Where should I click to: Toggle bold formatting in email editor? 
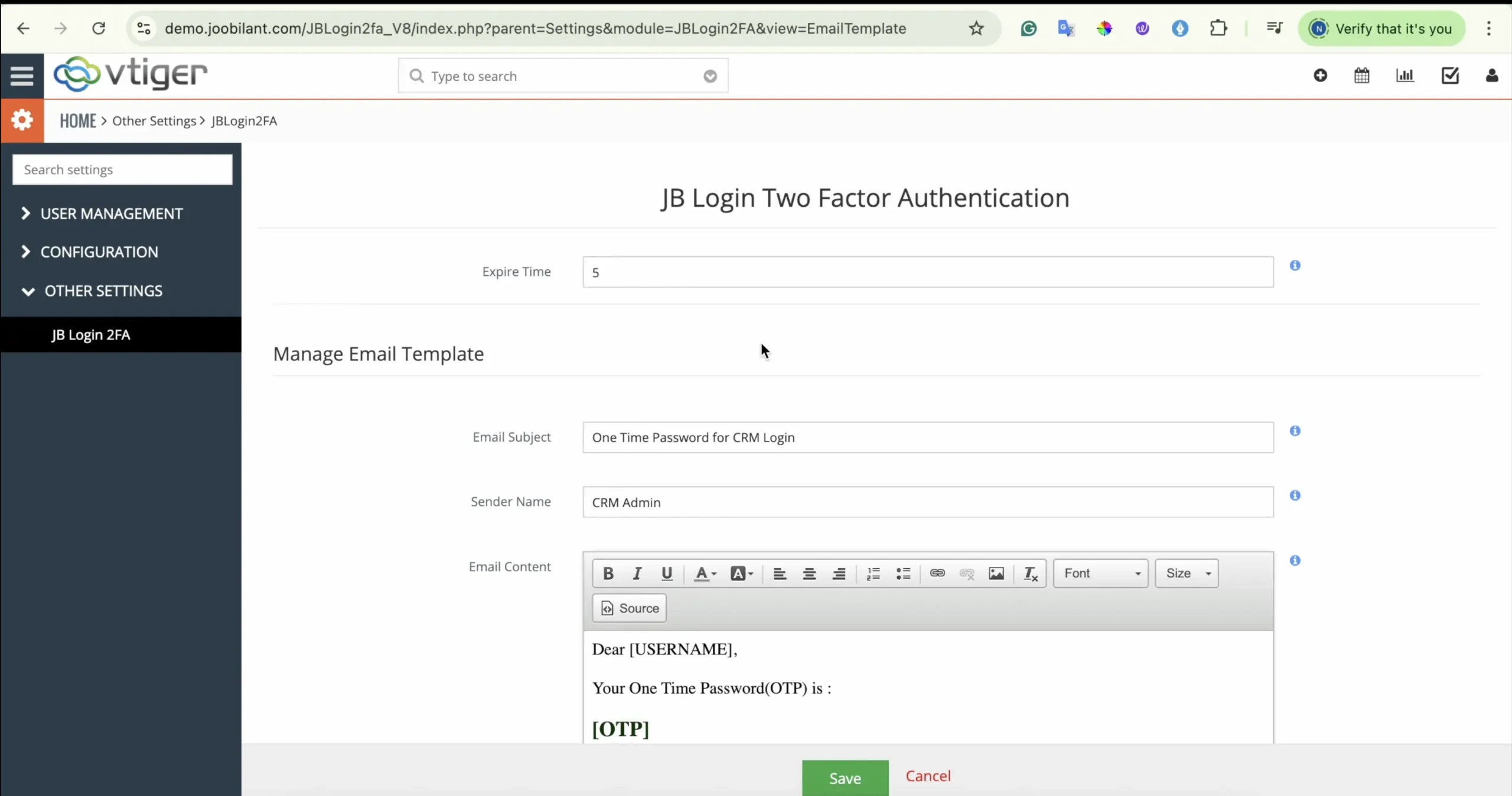[608, 573]
